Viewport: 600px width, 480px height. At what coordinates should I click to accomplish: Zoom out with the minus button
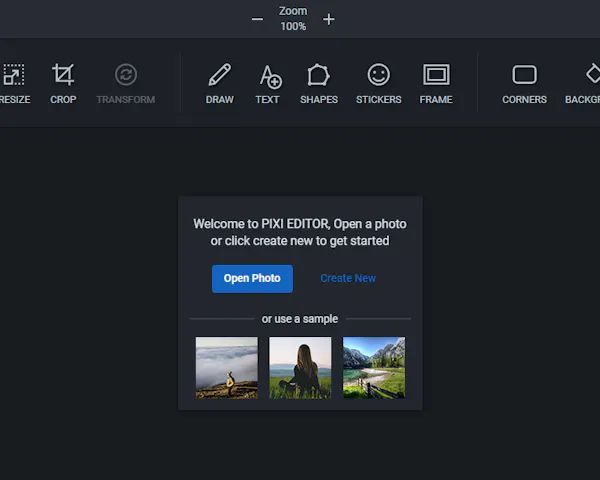click(x=258, y=19)
